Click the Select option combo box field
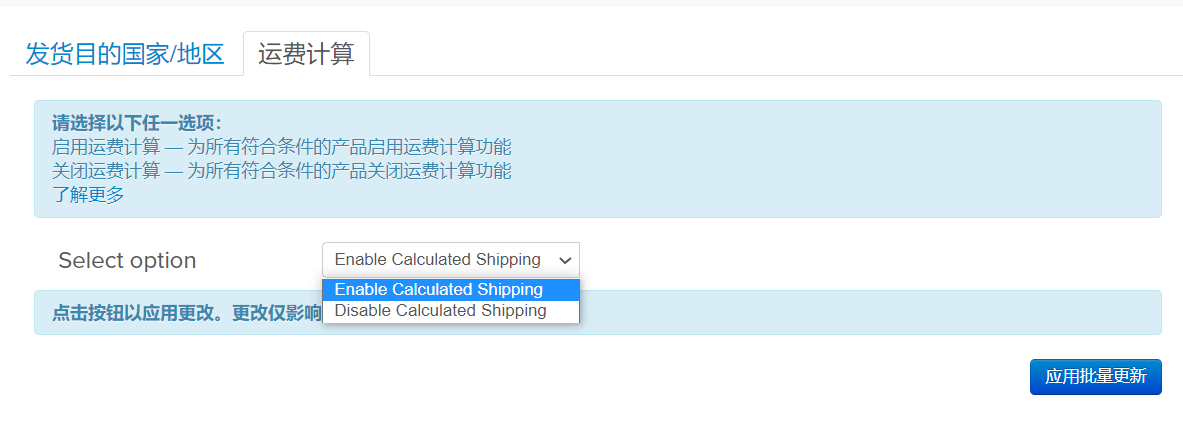Screen dimensions: 1183x430 [450, 260]
